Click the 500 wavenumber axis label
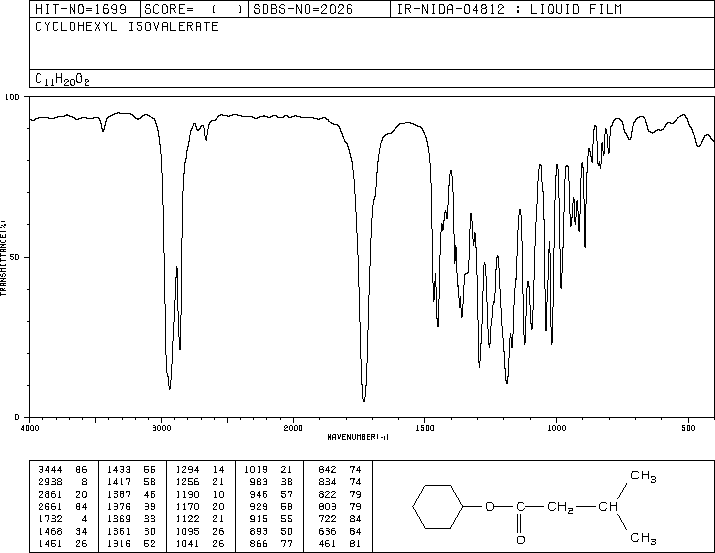 (x=688, y=428)
